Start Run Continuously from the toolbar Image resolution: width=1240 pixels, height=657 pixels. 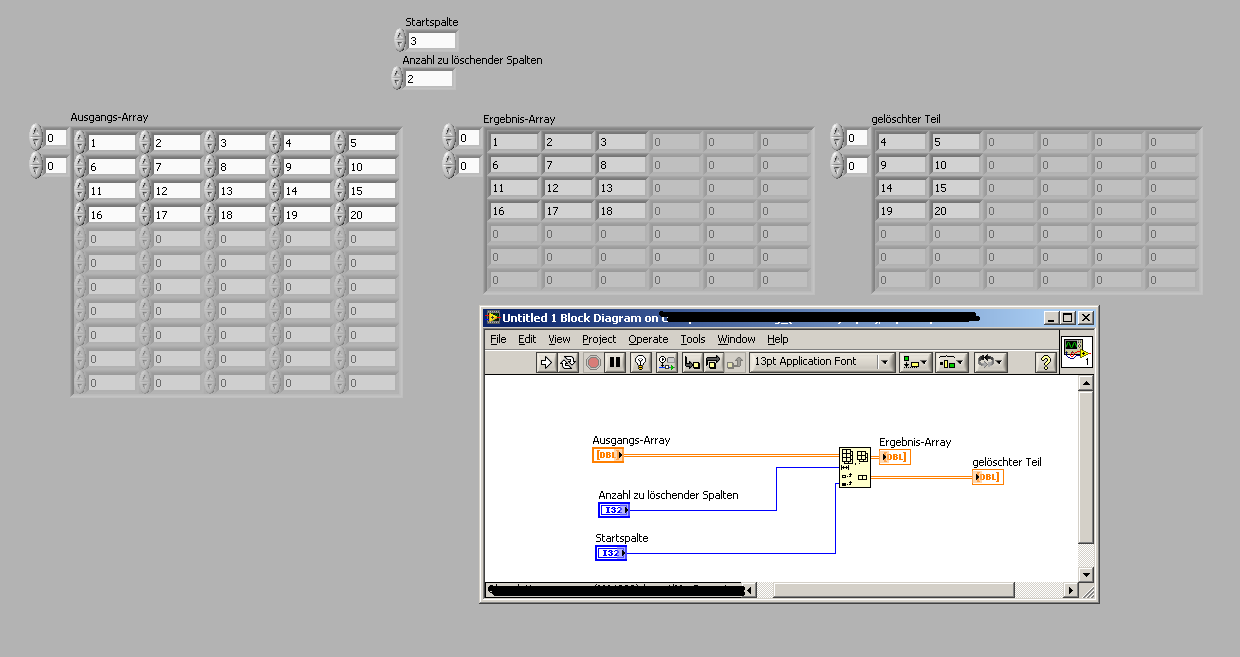(x=568, y=362)
